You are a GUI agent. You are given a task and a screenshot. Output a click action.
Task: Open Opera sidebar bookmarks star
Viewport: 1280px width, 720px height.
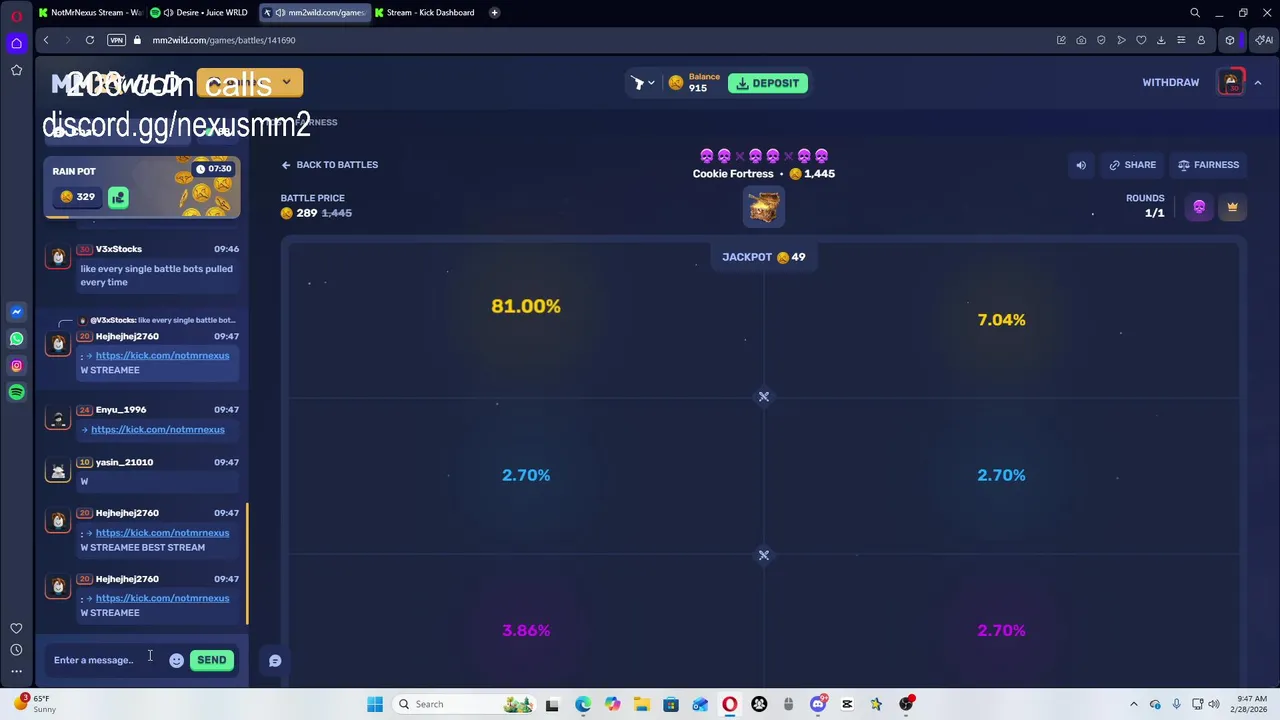16,70
